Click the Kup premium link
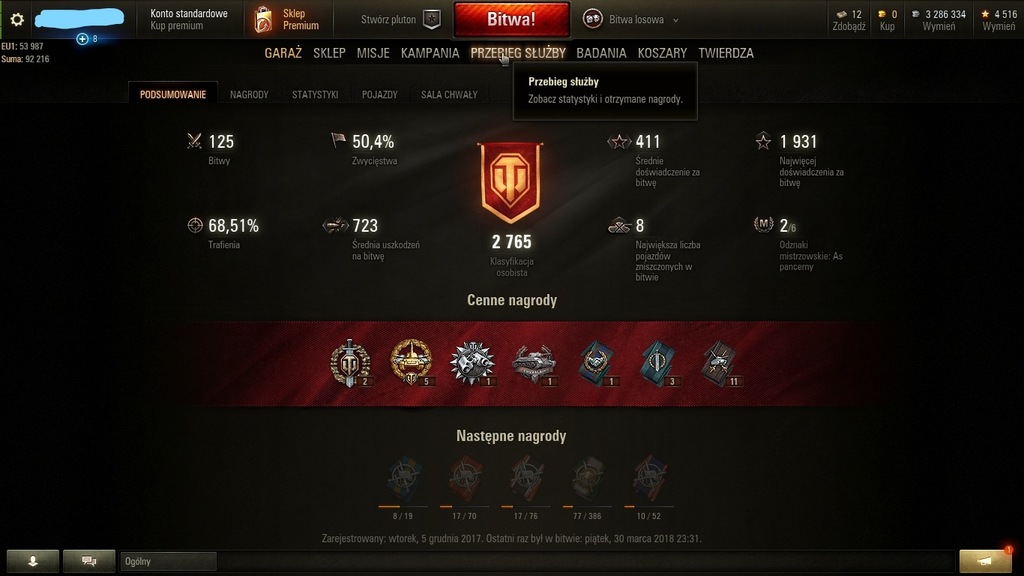 [x=176, y=26]
